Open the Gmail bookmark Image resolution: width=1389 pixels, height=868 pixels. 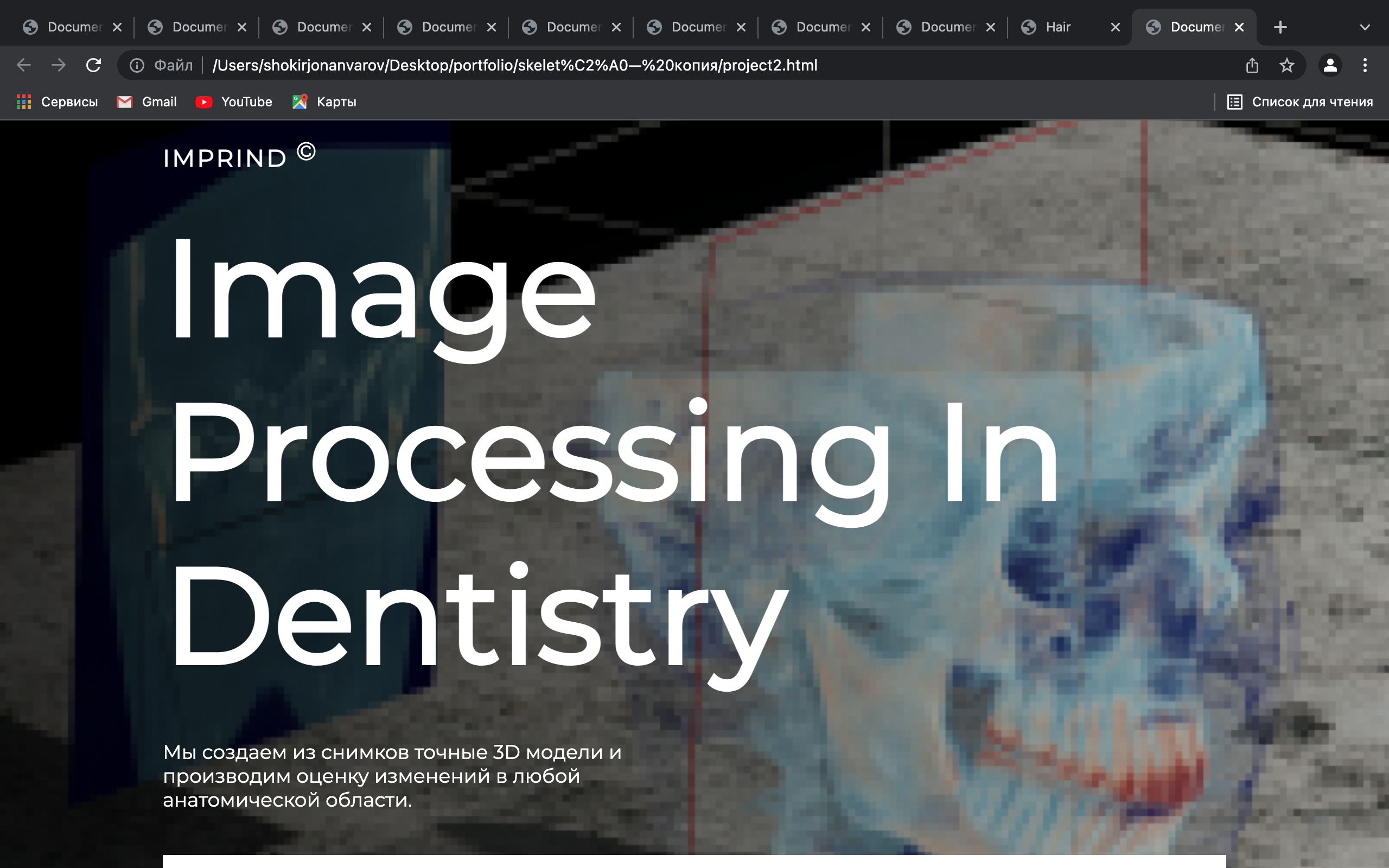tap(147, 101)
